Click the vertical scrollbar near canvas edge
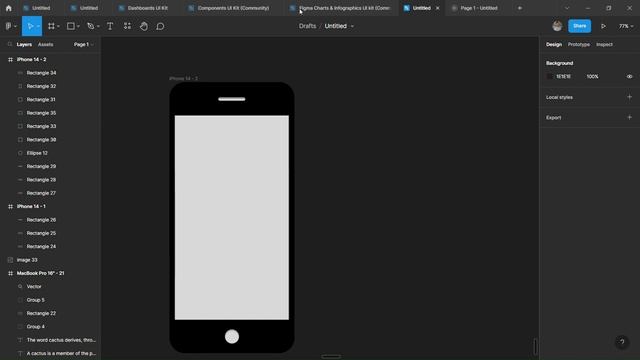Screen dimensions: 640x360 535,347
